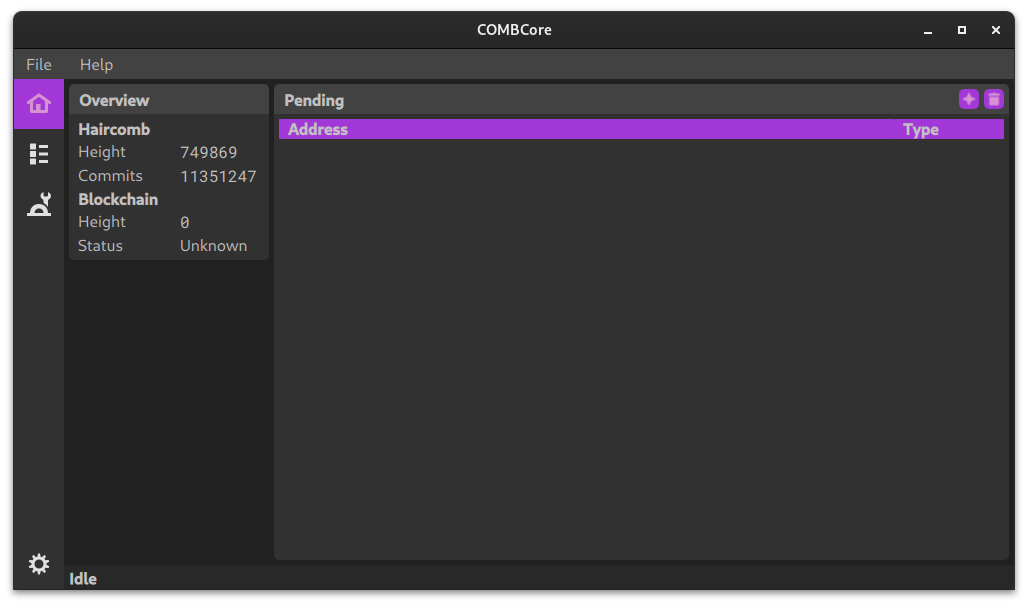1028x606 pixels.
Task: Click the Overview panel heading
Action: (x=114, y=100)
